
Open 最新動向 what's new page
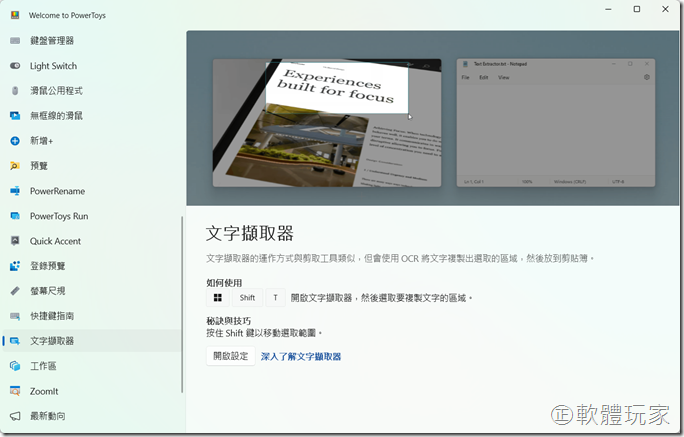pyautogui.click(x=47, y=416)
